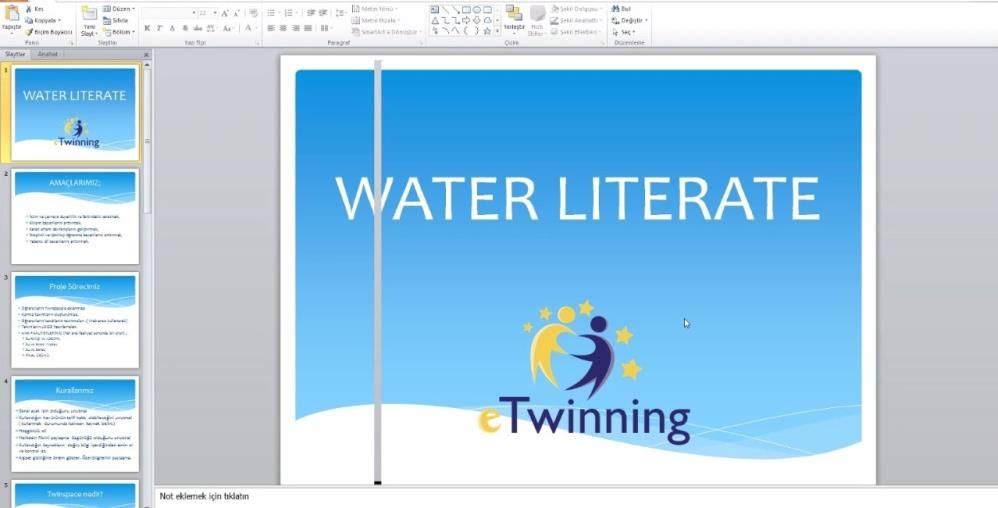This screenshot has height=508, width=998.
Task: Toggle center text alignment
Action: click(283, 29)
